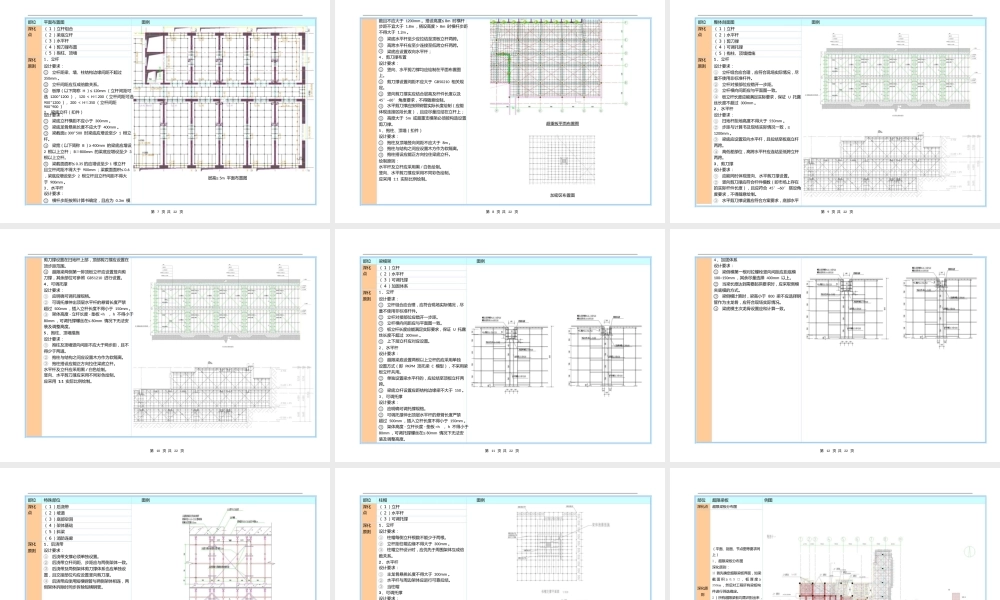Image resolution: width=1000 pixels, height=600 pixels.
Task: Click the '4、加固体系' heading on page 12
Action: 726,260
